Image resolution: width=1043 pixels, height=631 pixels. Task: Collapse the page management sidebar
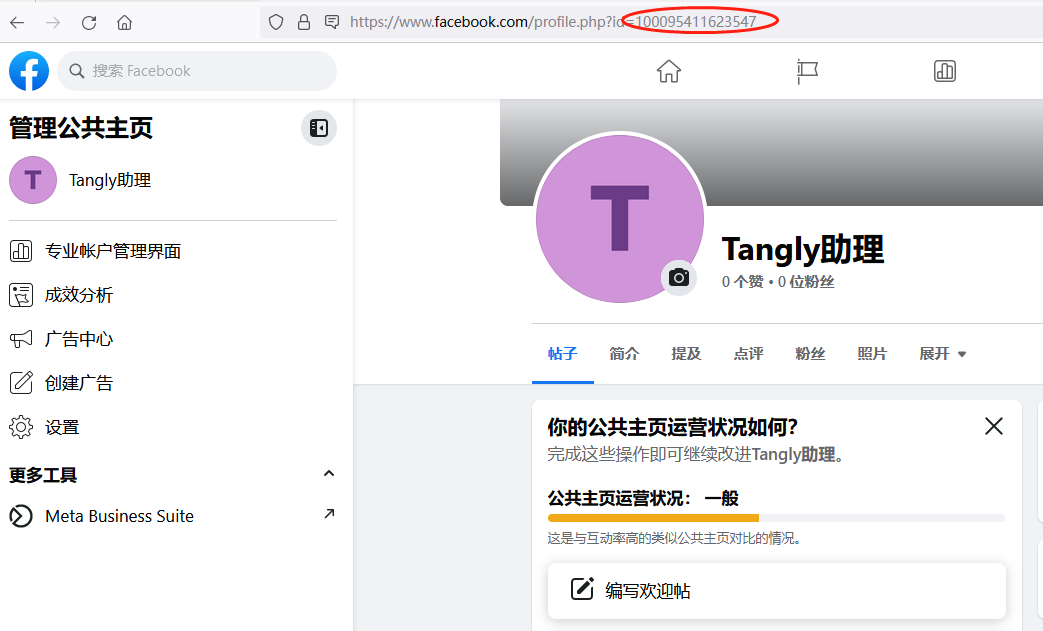coord(319,128)
